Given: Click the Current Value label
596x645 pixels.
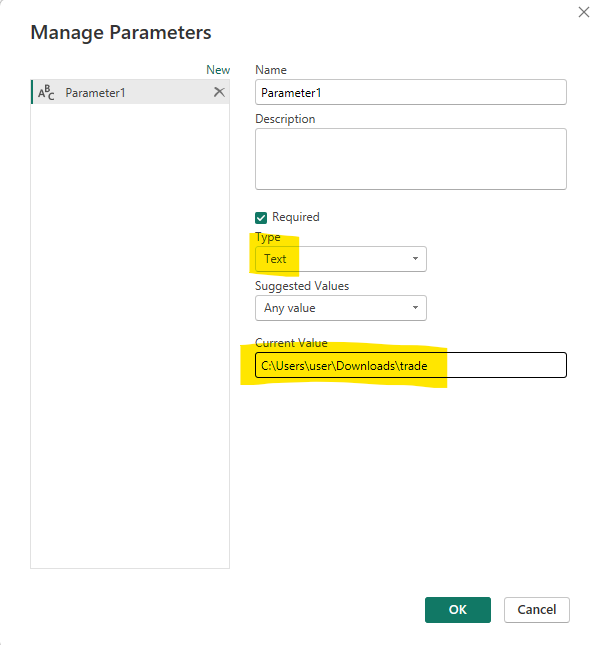Looking at the screenshot, I should [x=291, y=343].
